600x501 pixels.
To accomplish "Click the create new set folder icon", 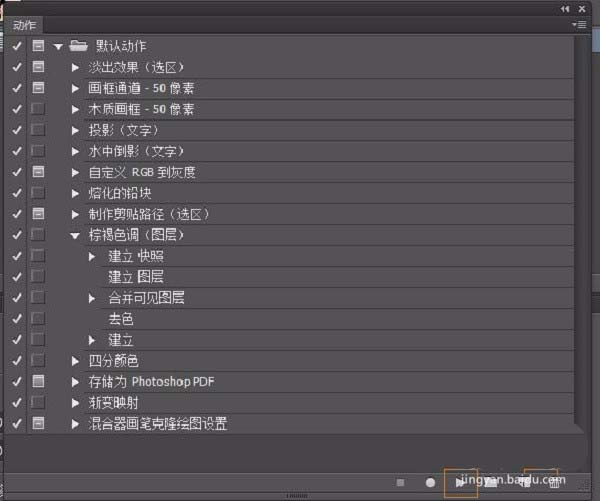I will [491, 482].
